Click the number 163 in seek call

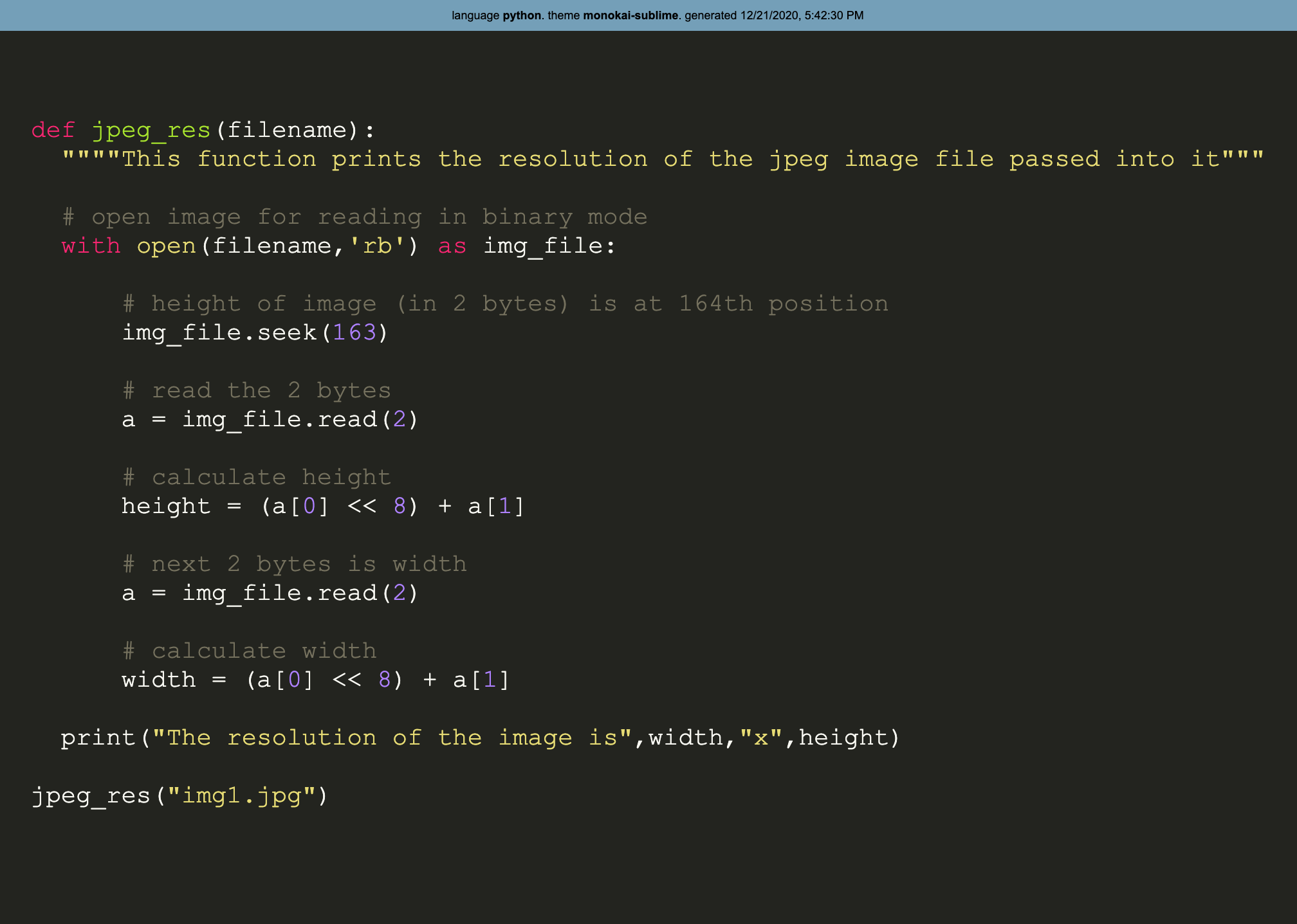[x=354, y=333]
